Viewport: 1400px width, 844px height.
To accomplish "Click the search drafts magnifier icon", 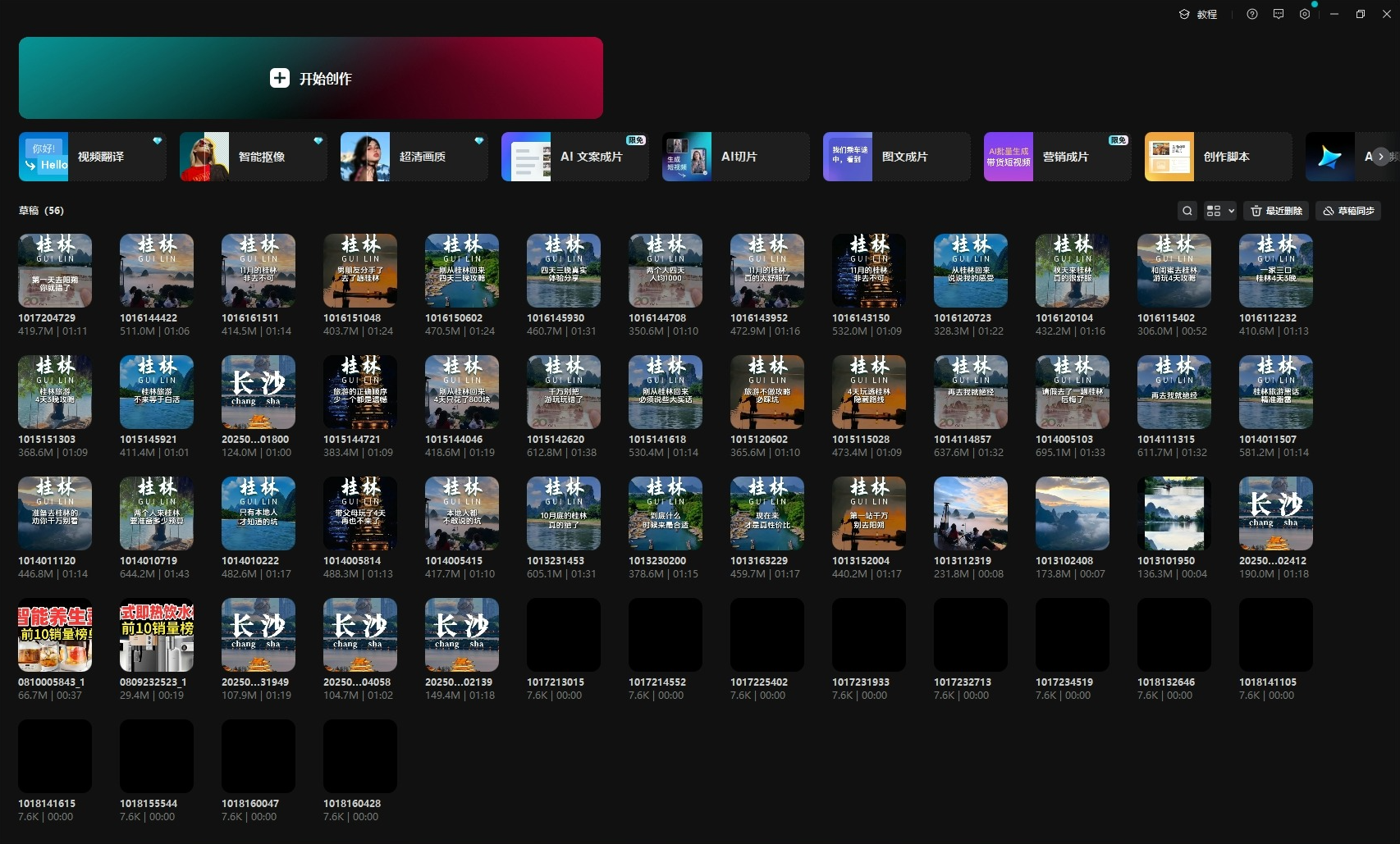I will click(x=1187, y=211).
